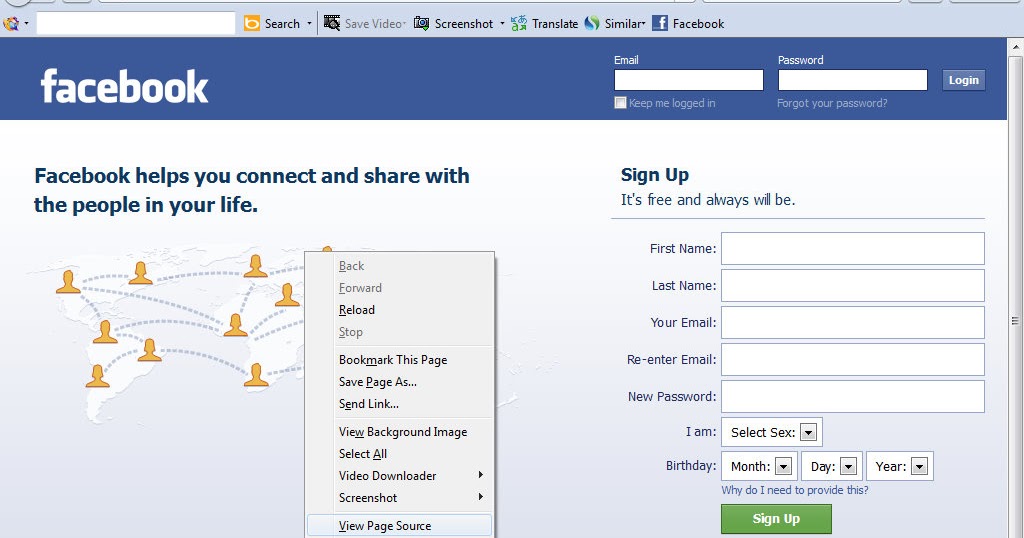1024x538 pixels.
Task: Click the Save Video film icon
Action: (x=332, y=24)
